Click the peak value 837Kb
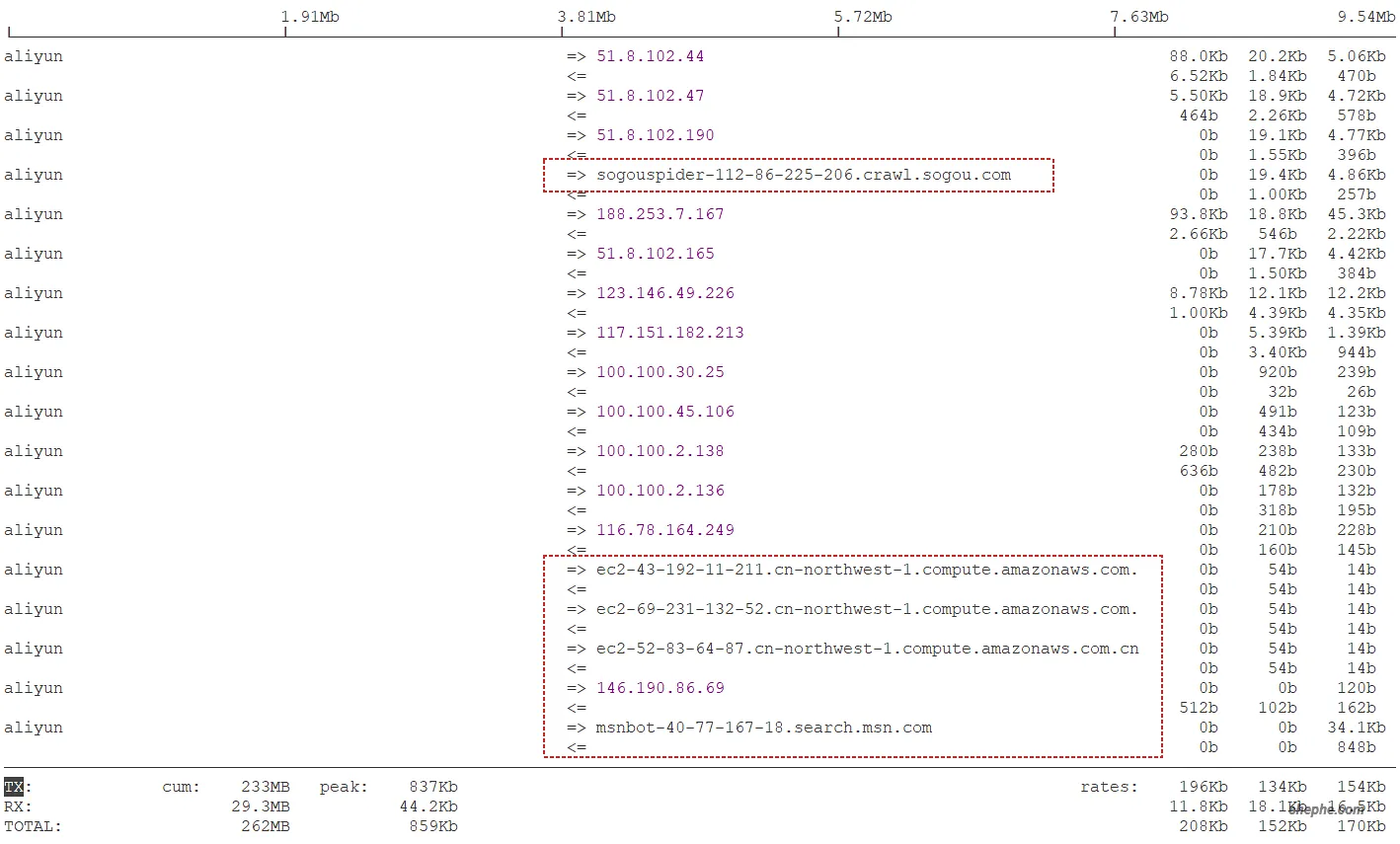This screenshot has width=1400, height=844. tap(432, 787)
